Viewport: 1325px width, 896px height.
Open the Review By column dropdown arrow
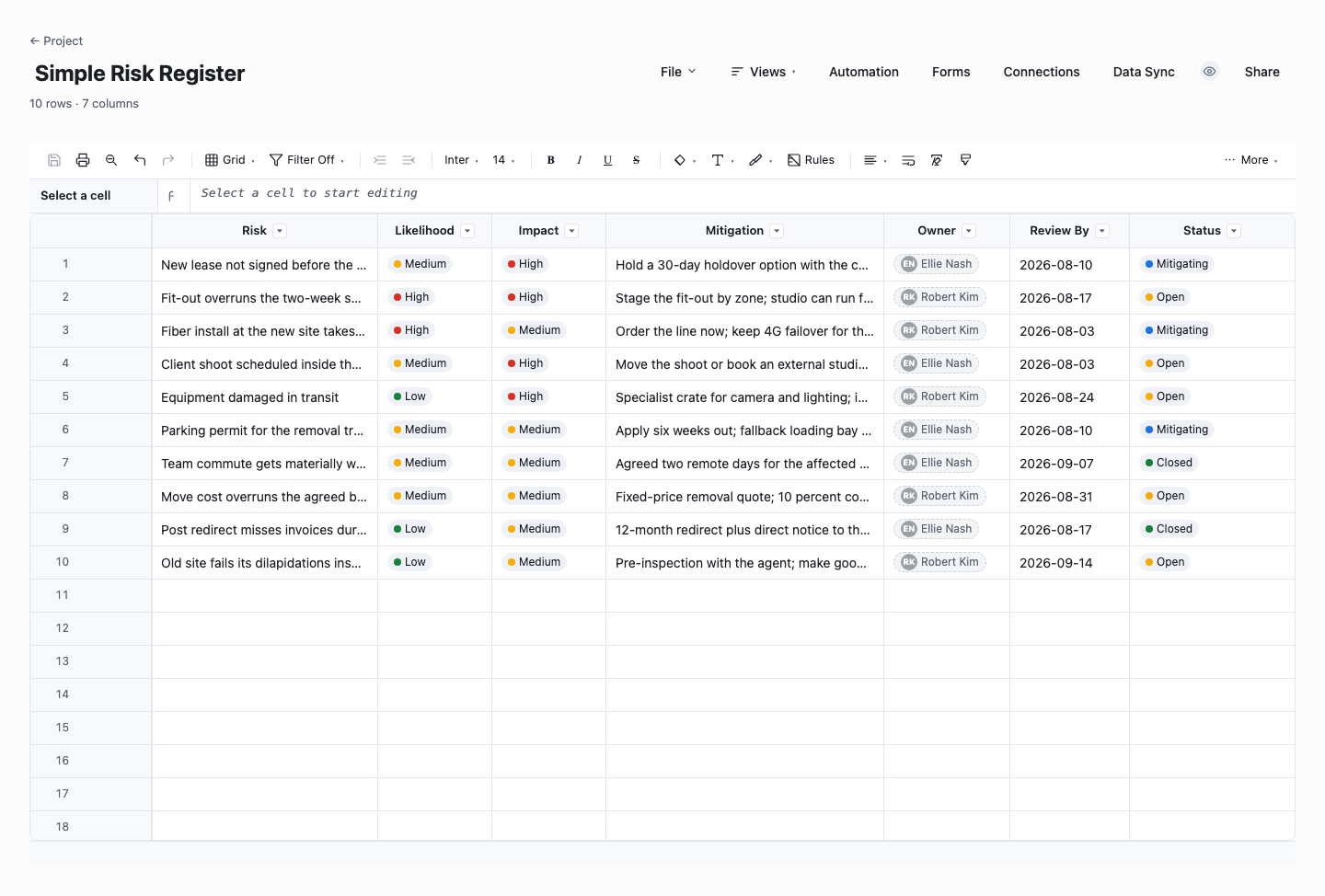pos(1102,231)
